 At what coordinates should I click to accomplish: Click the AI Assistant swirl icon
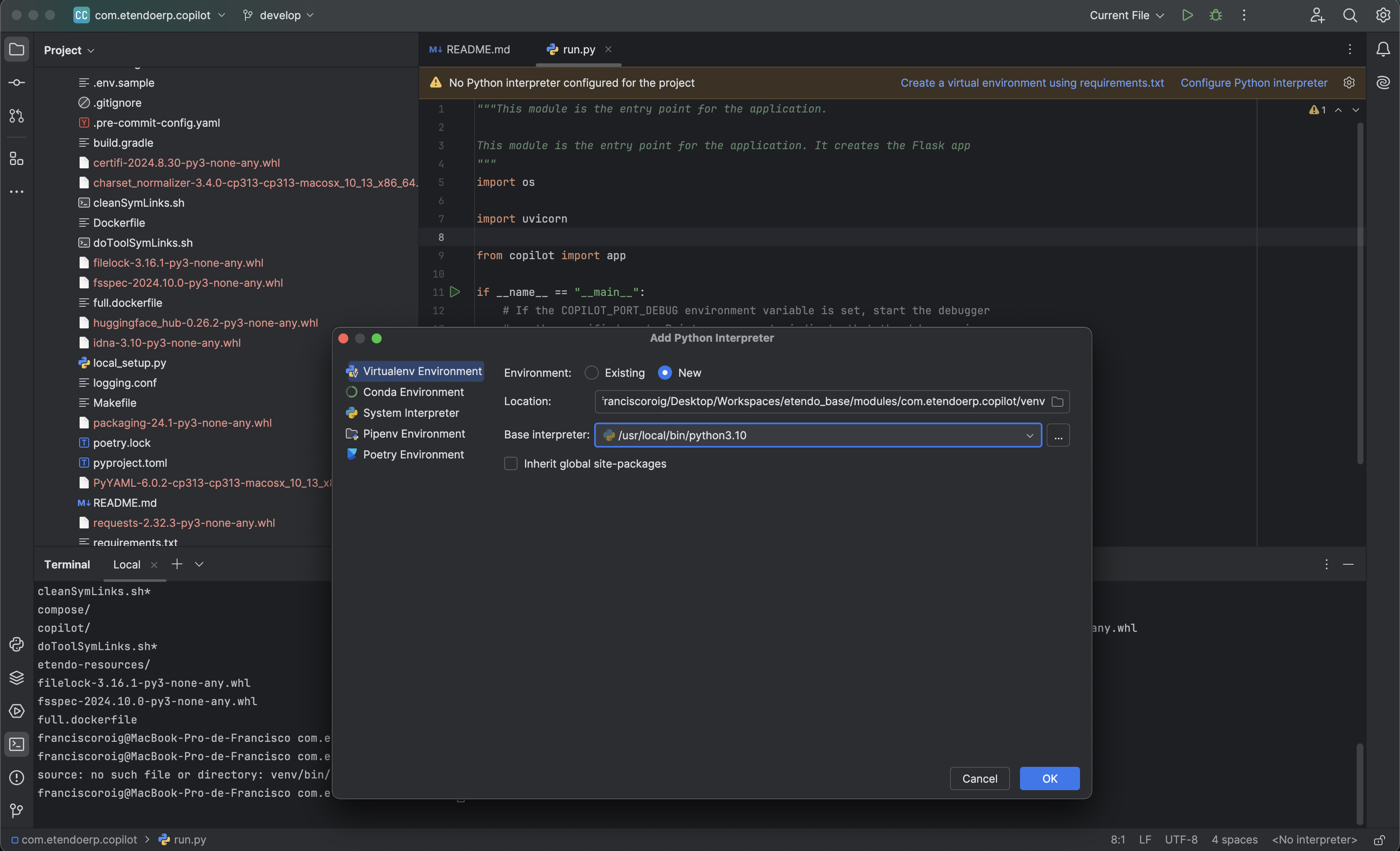tap(1383, 83)
